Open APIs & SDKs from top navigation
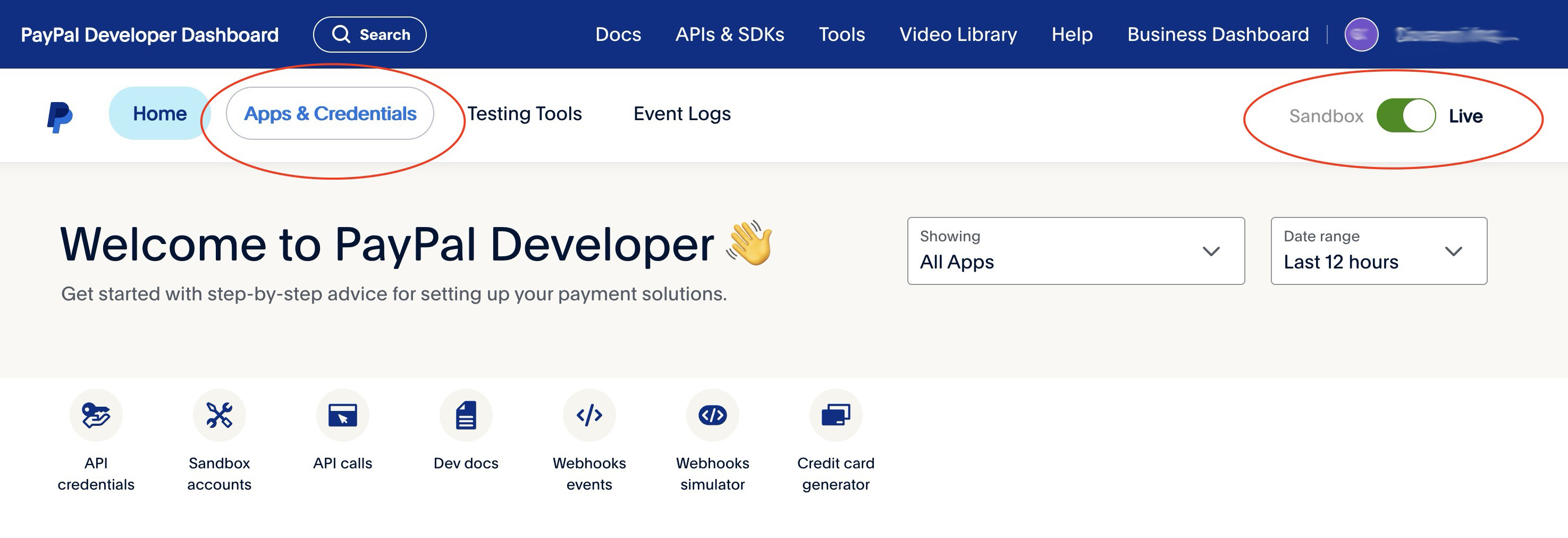The image size is (1568, 538). point(729,35)
